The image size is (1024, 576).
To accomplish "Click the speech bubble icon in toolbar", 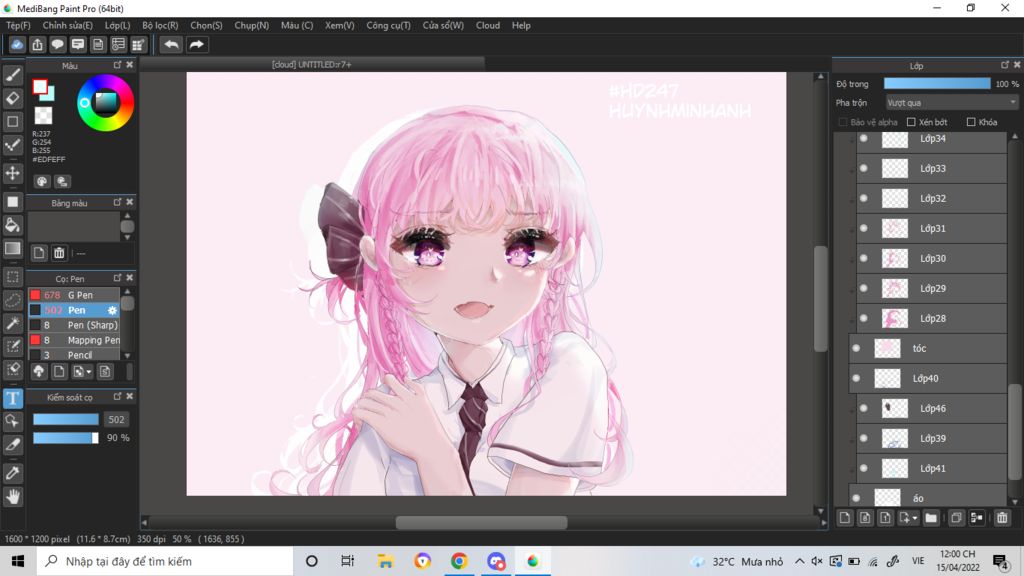I will click(x=57, y=44).
